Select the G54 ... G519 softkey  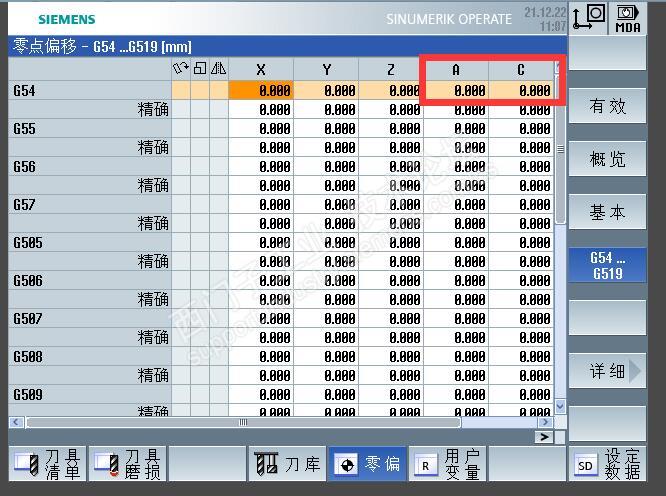pos(607,265)
